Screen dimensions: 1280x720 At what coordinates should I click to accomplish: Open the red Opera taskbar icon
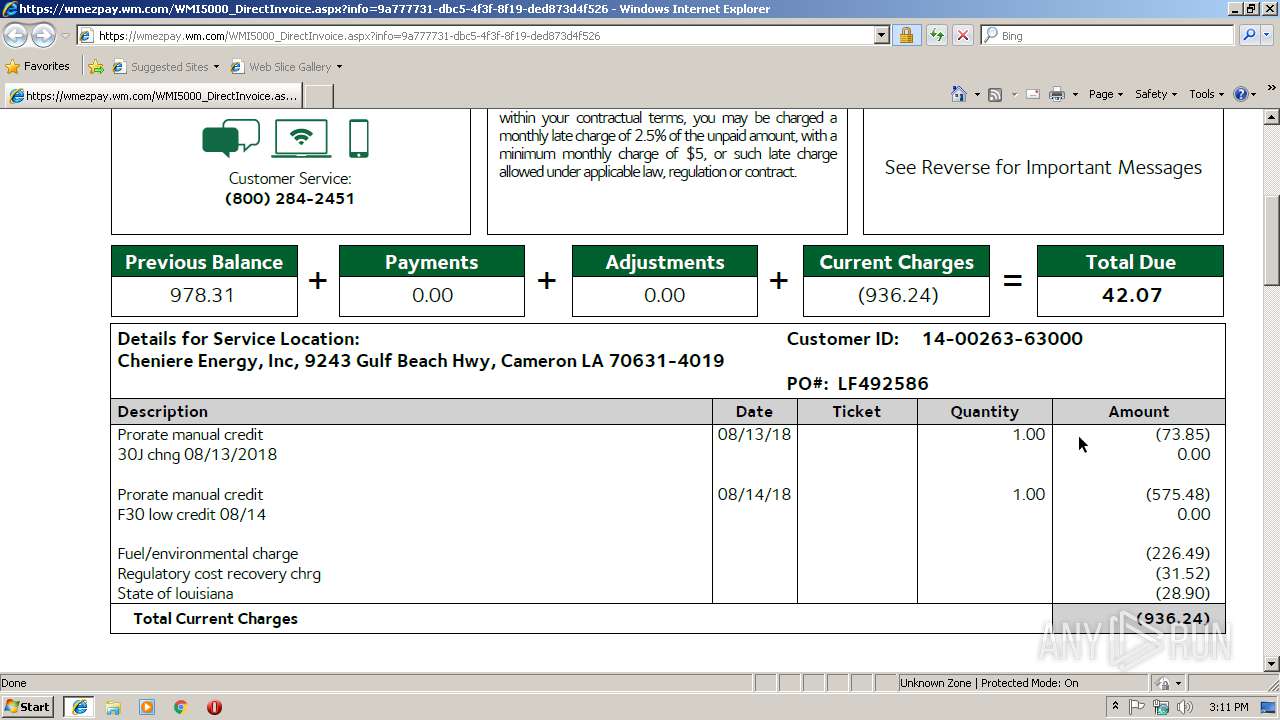tap(214, 707)
